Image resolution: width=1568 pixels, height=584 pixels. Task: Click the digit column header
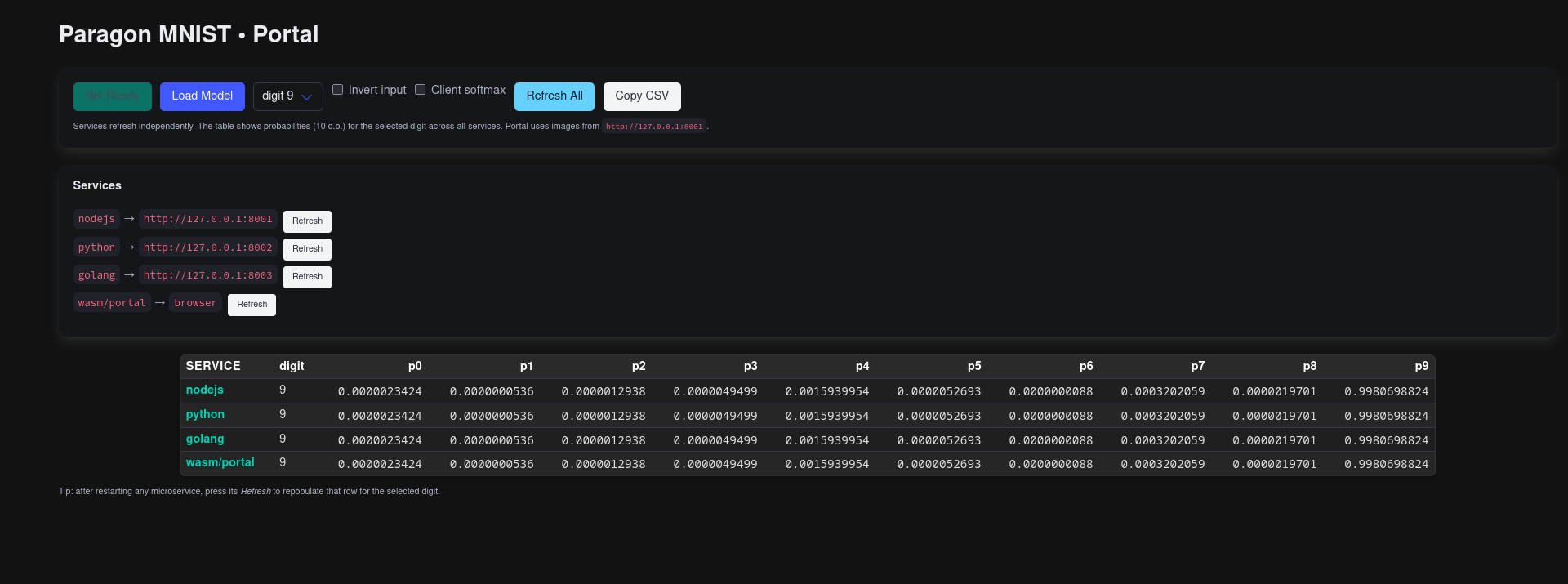click(292, 366)
